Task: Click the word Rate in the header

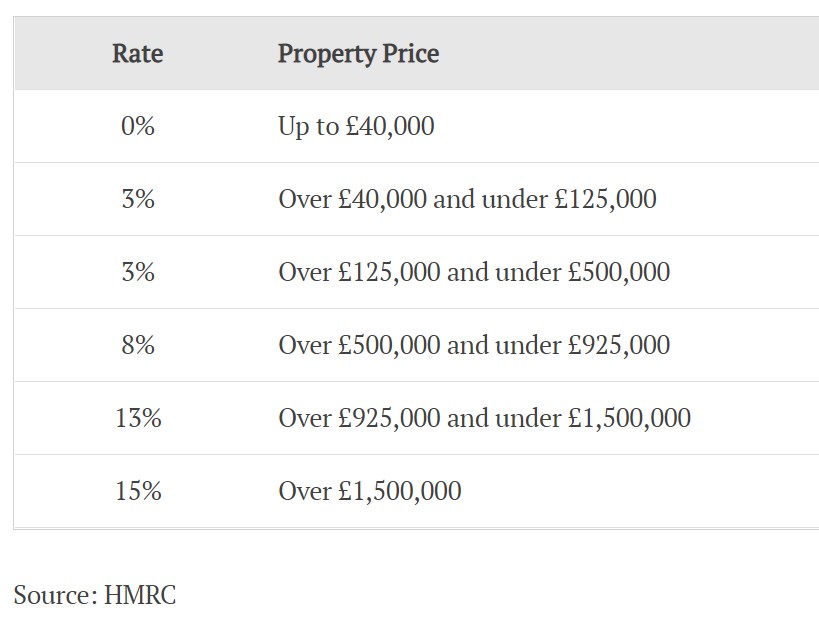Action: click(x=138, y=53)
